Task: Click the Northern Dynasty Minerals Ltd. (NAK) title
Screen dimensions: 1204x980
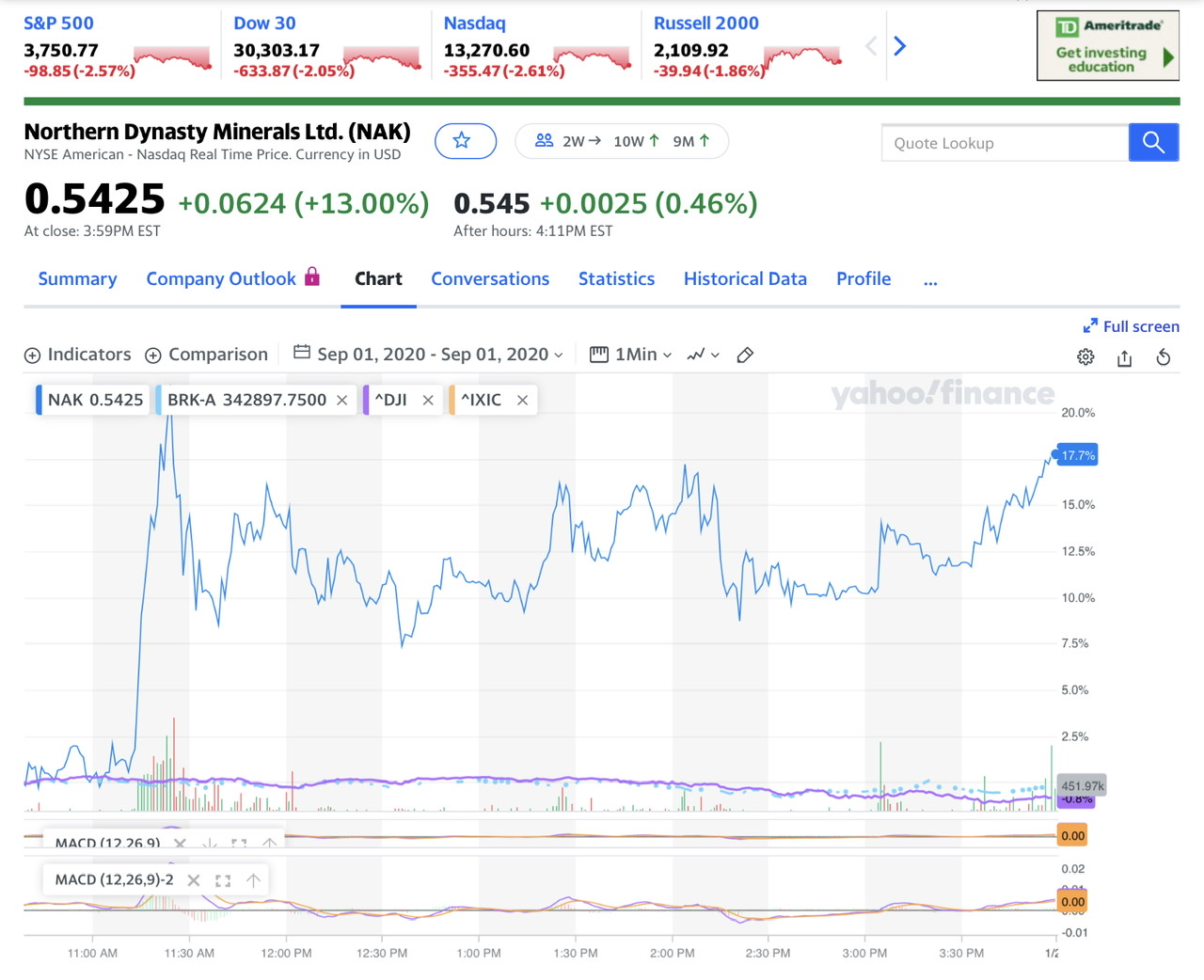Action: point(217,132)
